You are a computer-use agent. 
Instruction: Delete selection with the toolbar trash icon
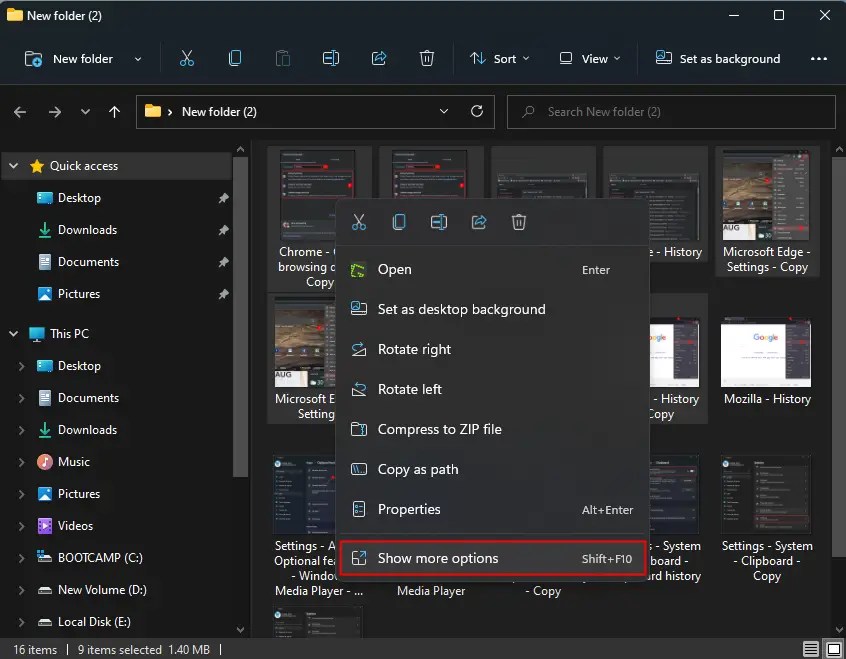click(427, 58)
